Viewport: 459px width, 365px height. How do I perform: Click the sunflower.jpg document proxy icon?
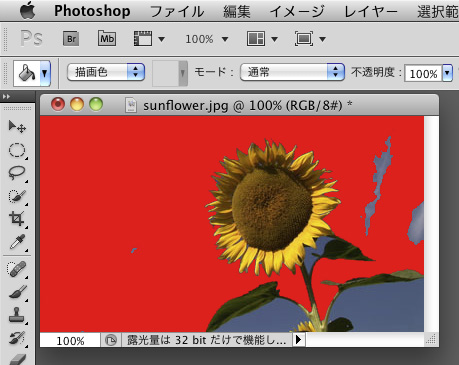131,106
